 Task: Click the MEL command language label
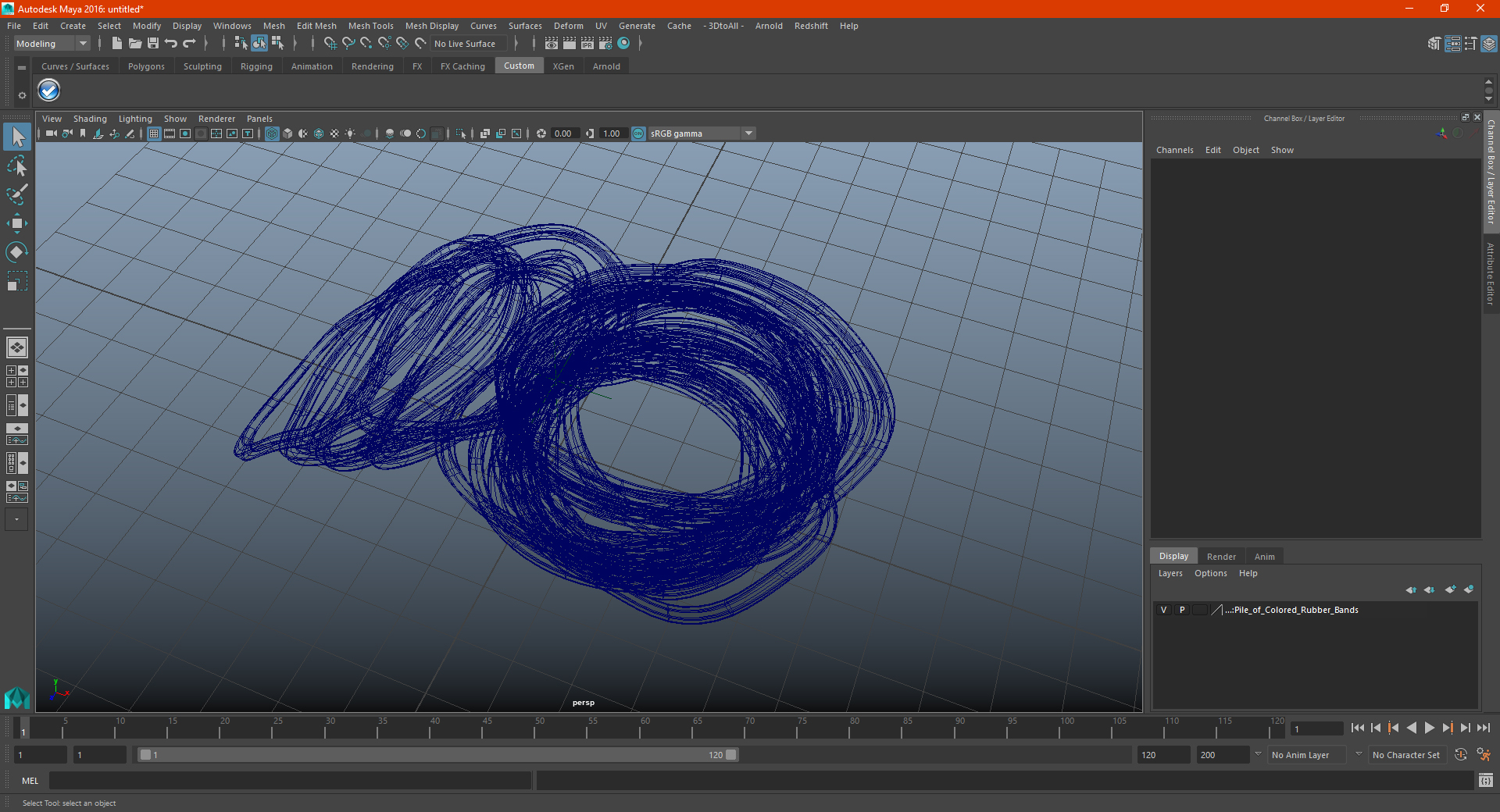[x=30, y=781]
